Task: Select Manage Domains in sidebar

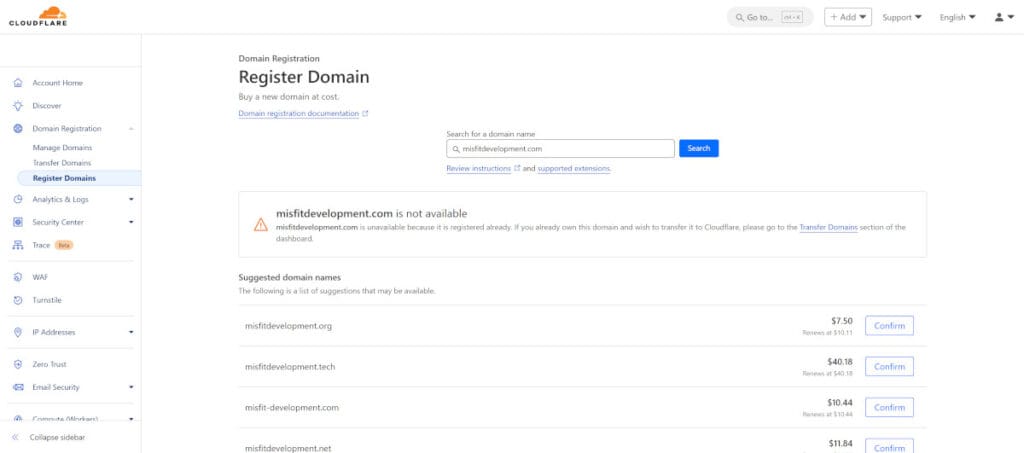Action: [62, 148]
